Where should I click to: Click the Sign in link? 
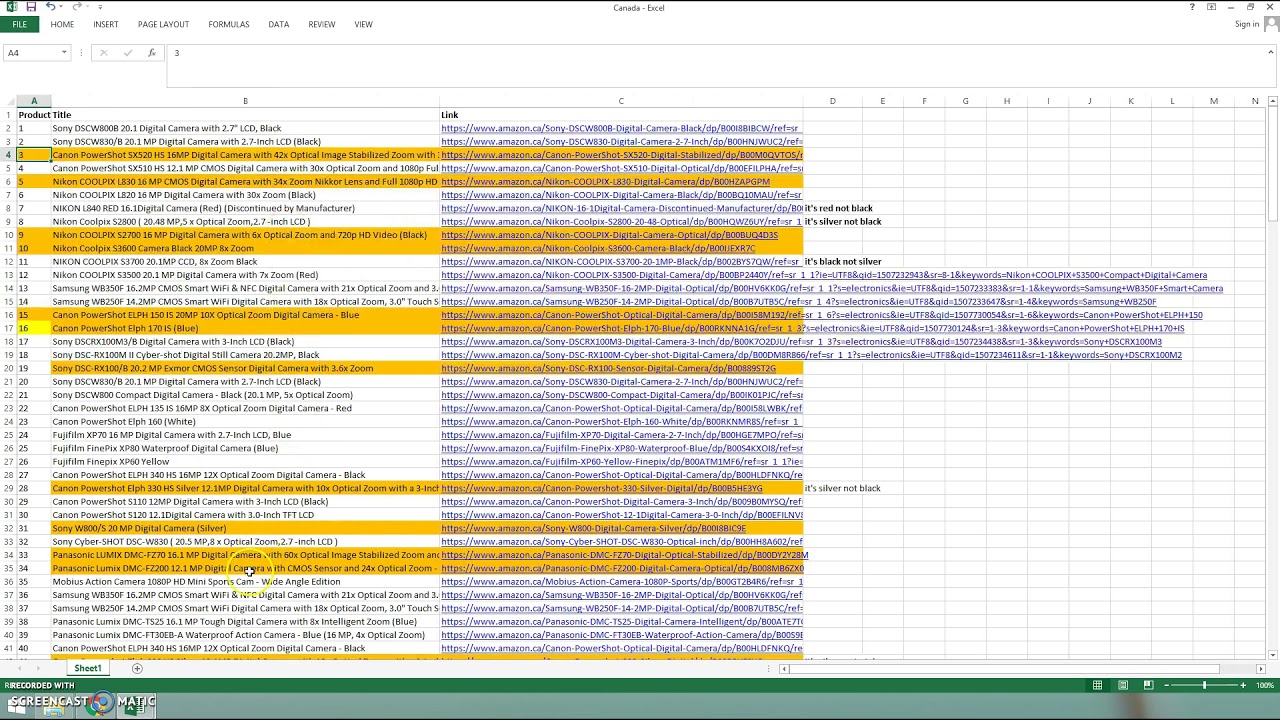1246,24
